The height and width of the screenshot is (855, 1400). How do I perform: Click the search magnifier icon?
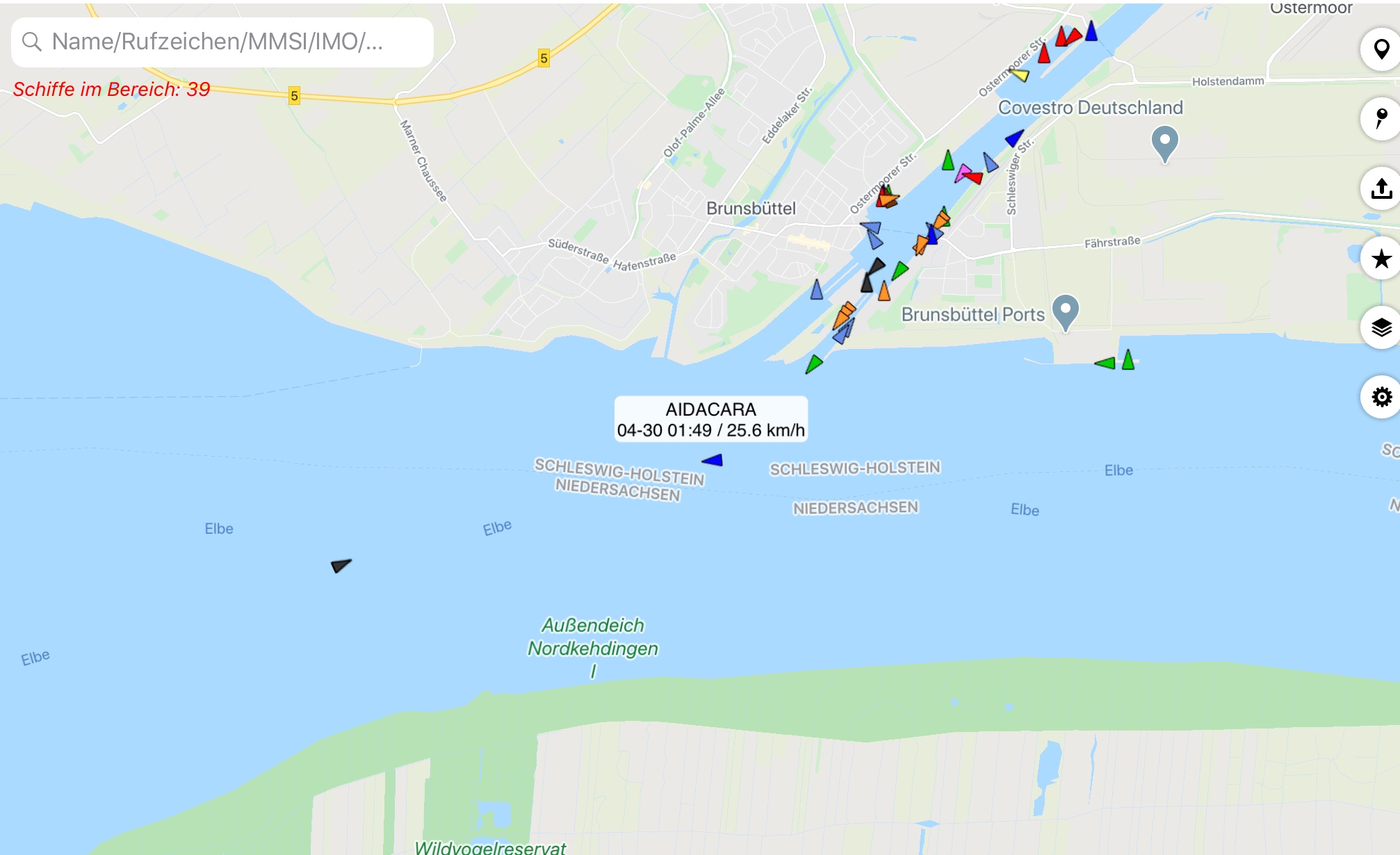pos(31,42)
